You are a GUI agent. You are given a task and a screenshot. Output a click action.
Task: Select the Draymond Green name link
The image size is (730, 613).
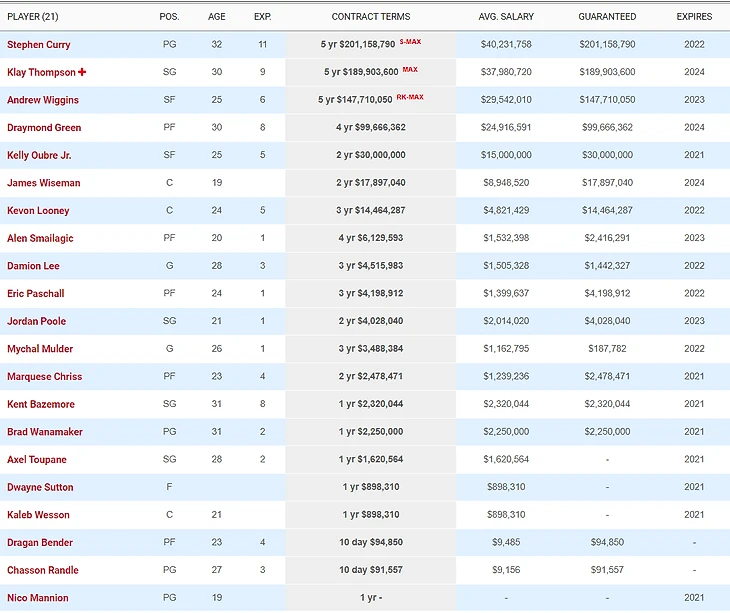pyautogui.click(x=44, y=128)
